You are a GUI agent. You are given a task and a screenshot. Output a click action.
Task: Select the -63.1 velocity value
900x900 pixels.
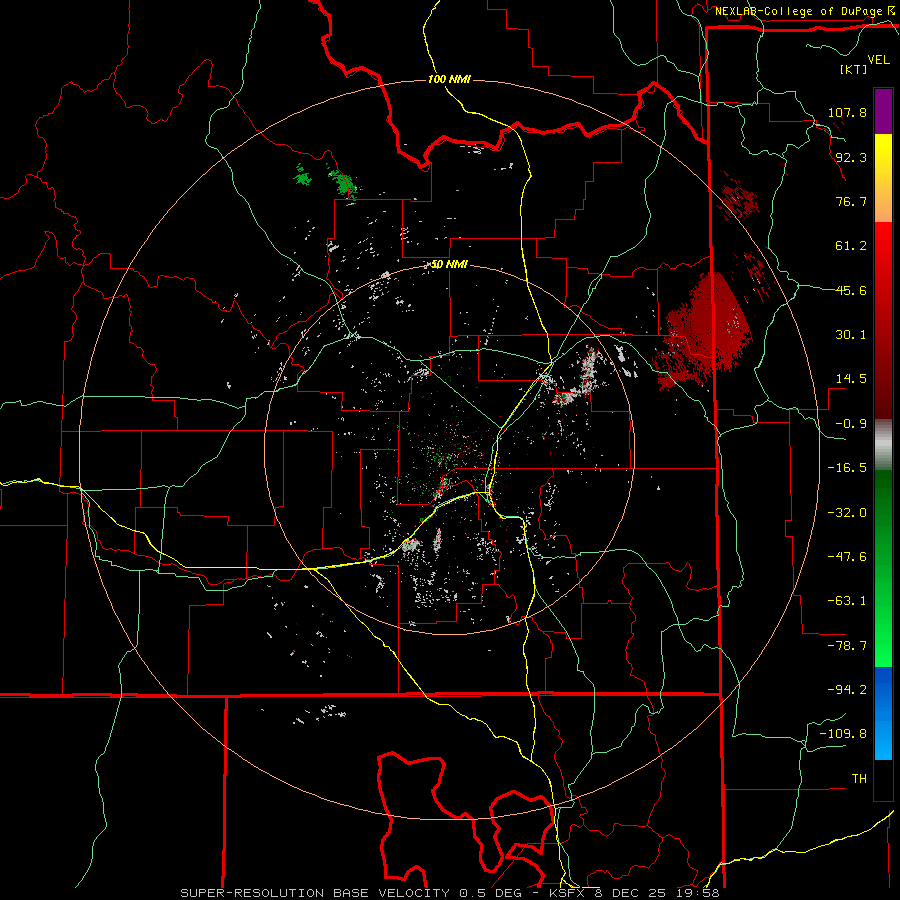click(x=847, y=601)
